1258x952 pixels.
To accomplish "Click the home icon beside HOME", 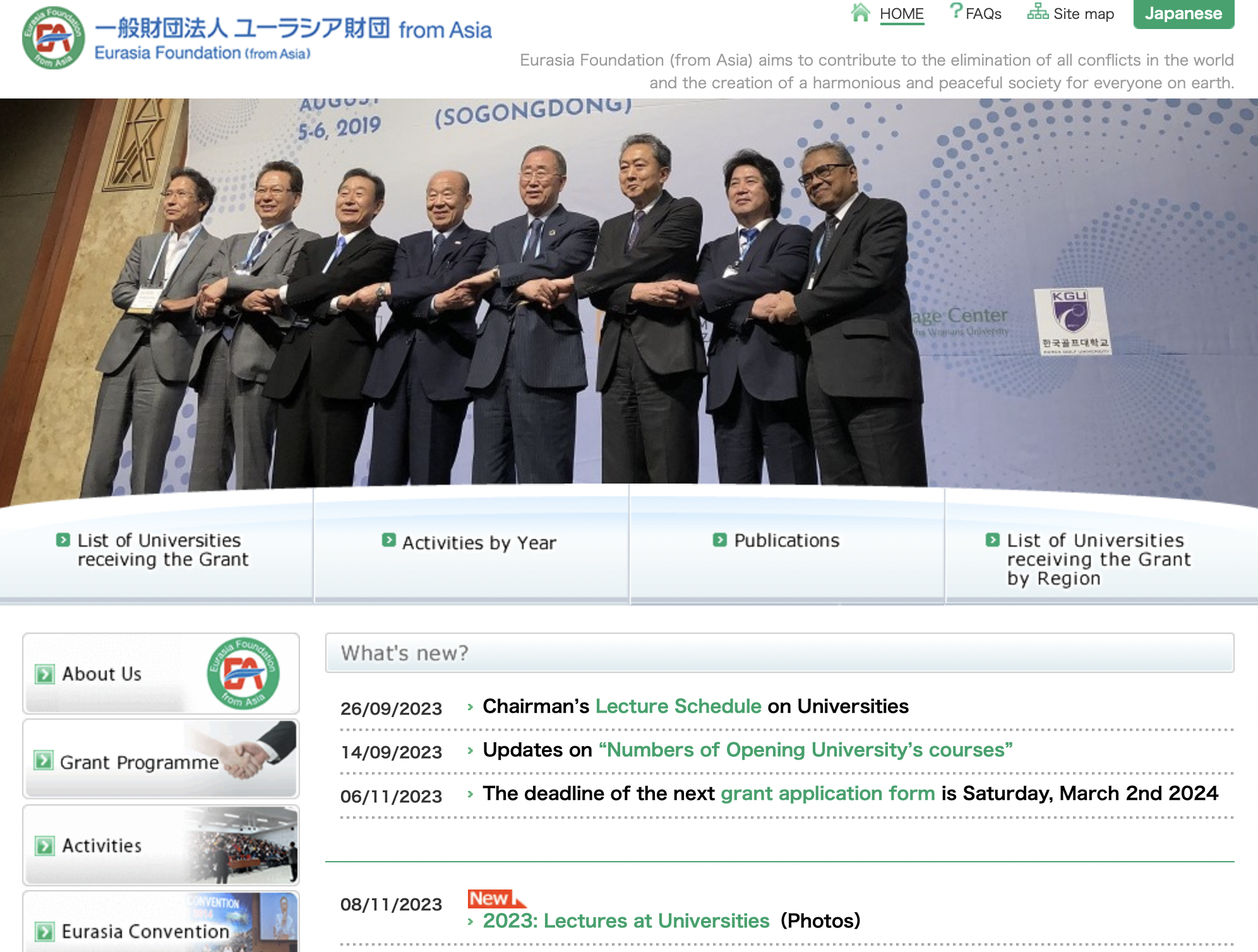I will [x=860, y=13].
